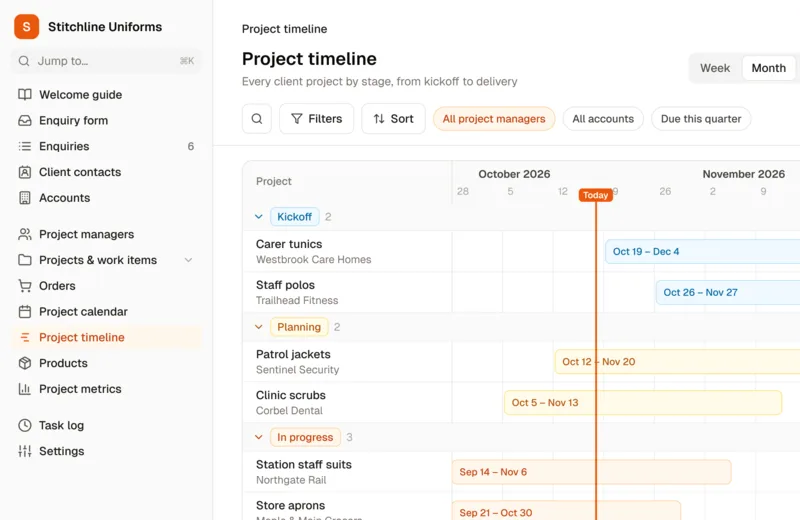Open the Welcome guide page
The width and height of the screenshot is (800, 520).
(x=107, y=94)
